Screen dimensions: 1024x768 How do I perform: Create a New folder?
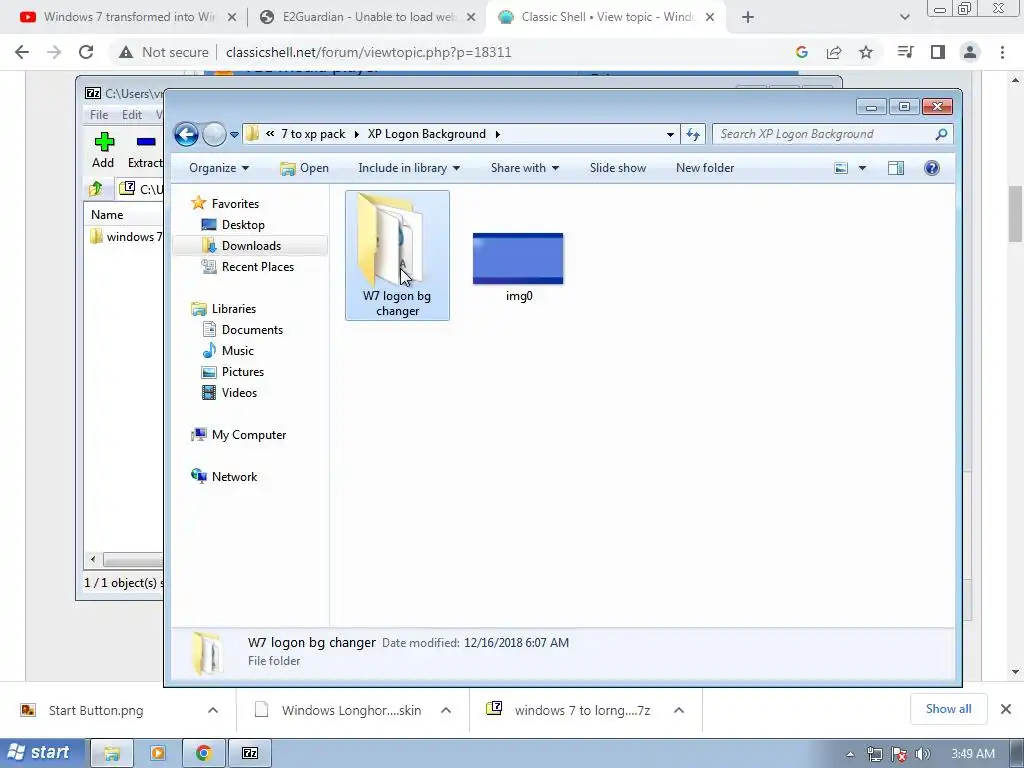point(705,168)
